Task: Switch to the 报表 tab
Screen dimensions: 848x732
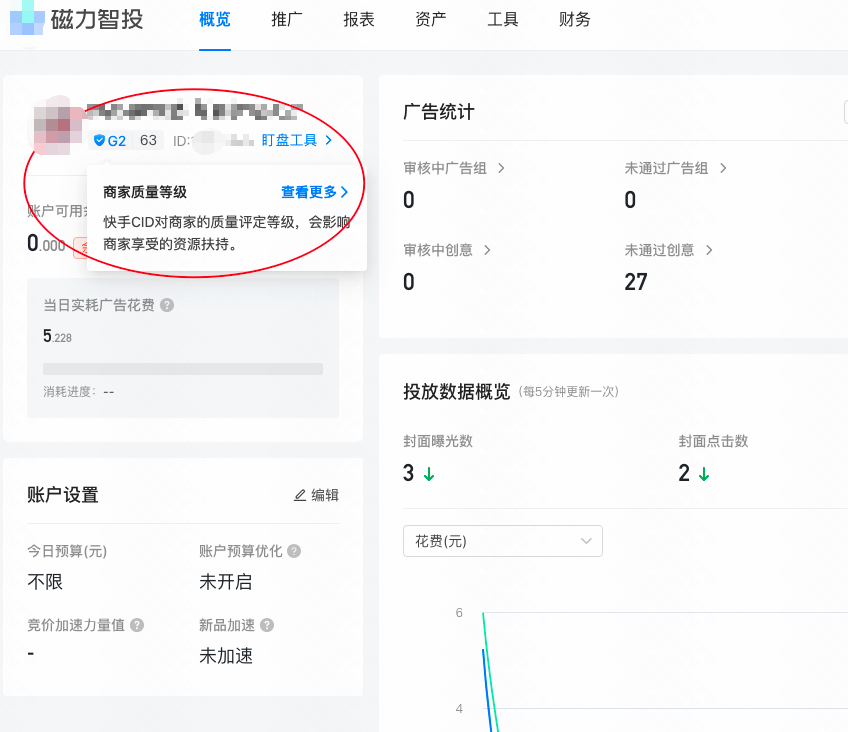Action: [x=359, y=19]
